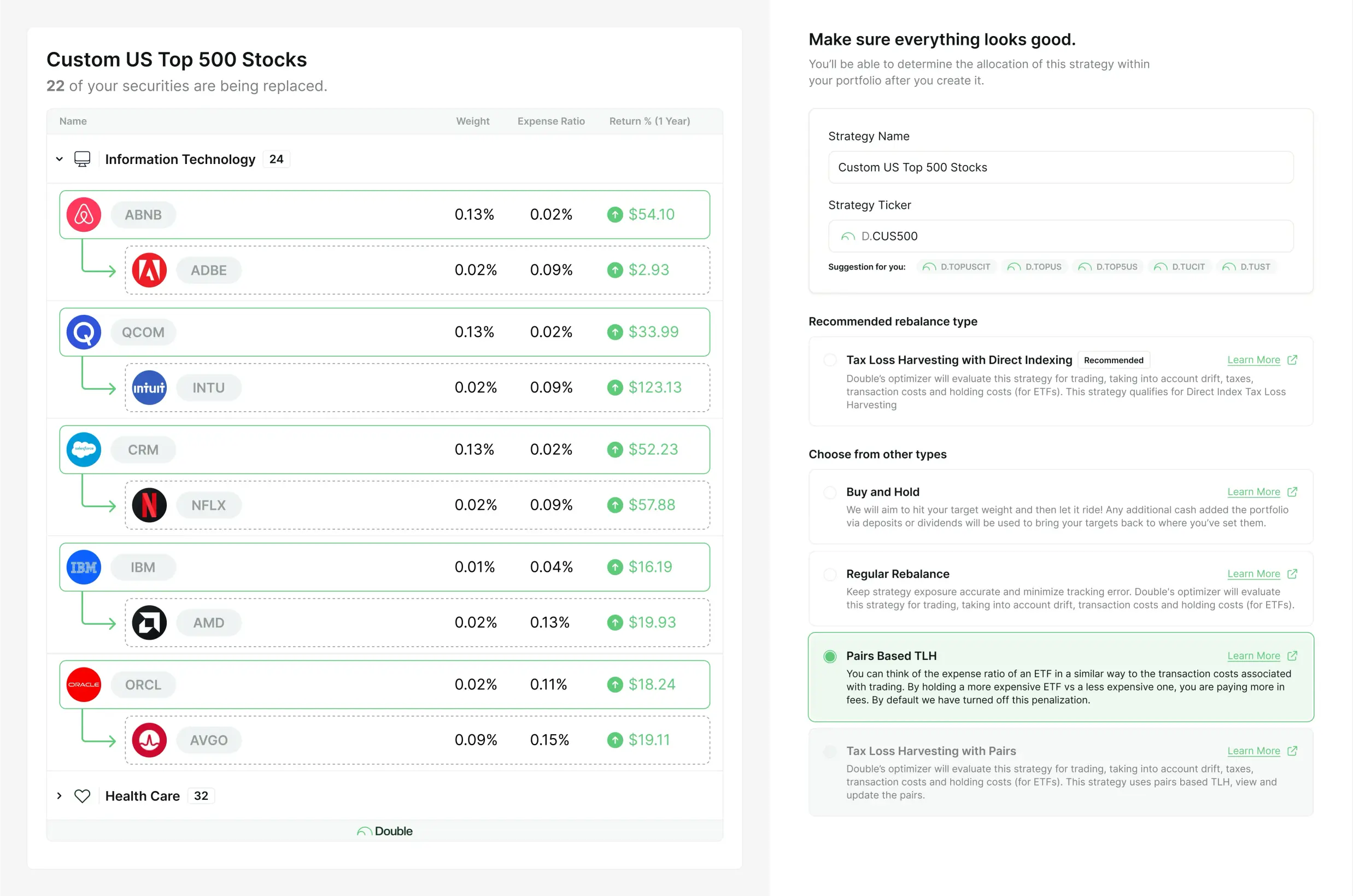
Task: Choose the D.TUCIT ticker suggestion
Action: pyautogui.click(x=1179, y=267)
